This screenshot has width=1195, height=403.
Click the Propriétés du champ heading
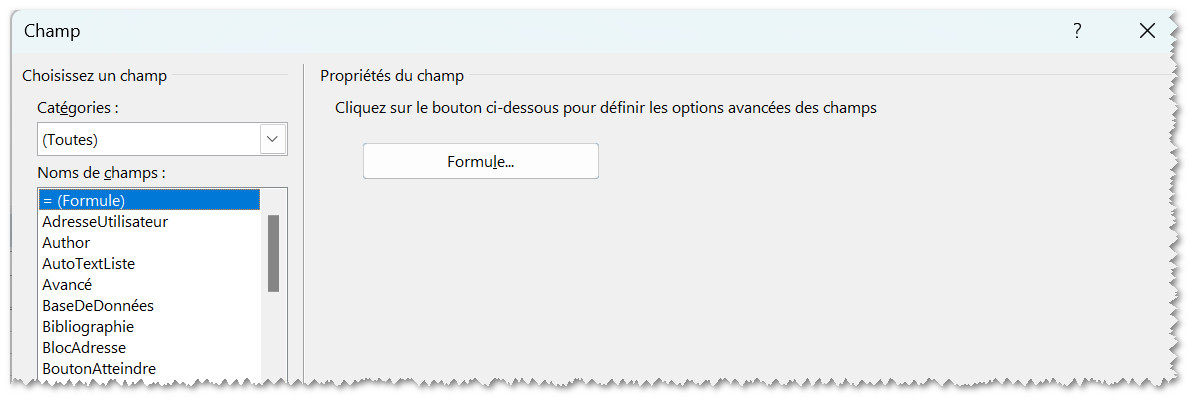coord(391,75)
